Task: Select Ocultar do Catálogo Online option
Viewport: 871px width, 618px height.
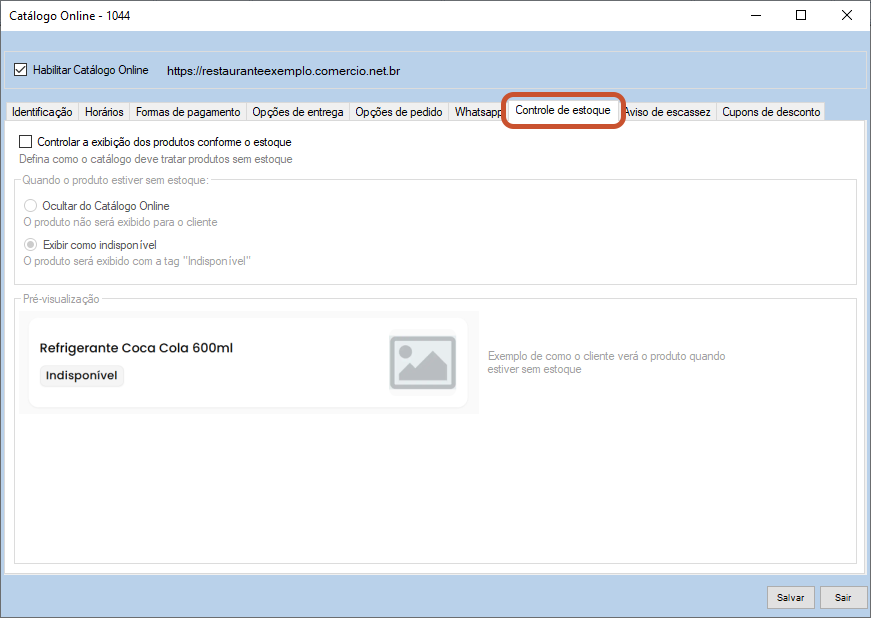Action: click(x=31, y=206)
